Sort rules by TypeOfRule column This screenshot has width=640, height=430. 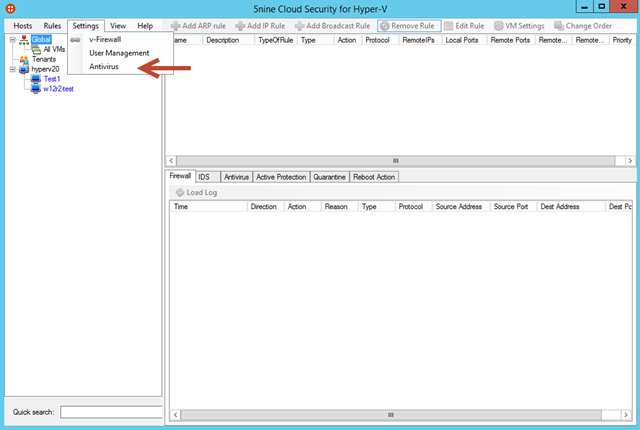point(276,40)
